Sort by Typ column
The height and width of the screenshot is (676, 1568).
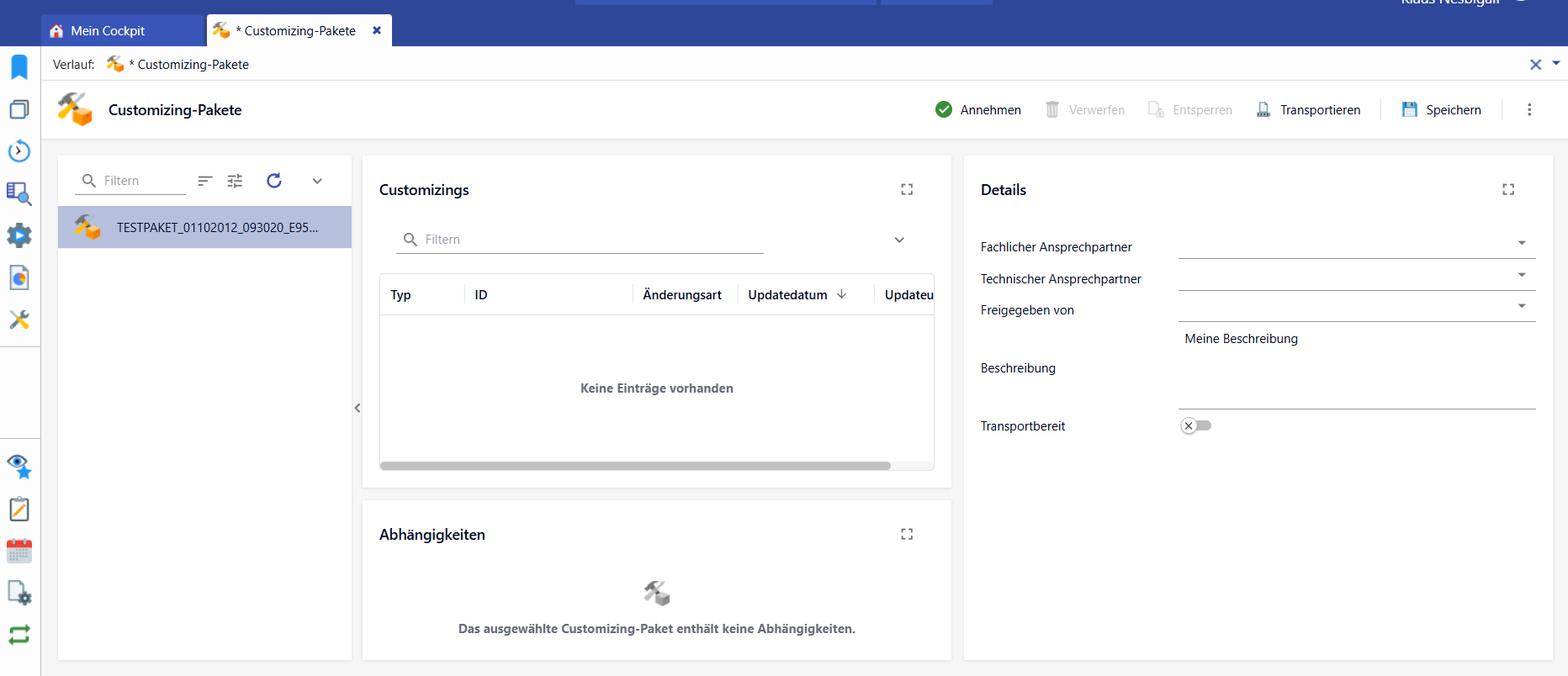tap(400, 295)
